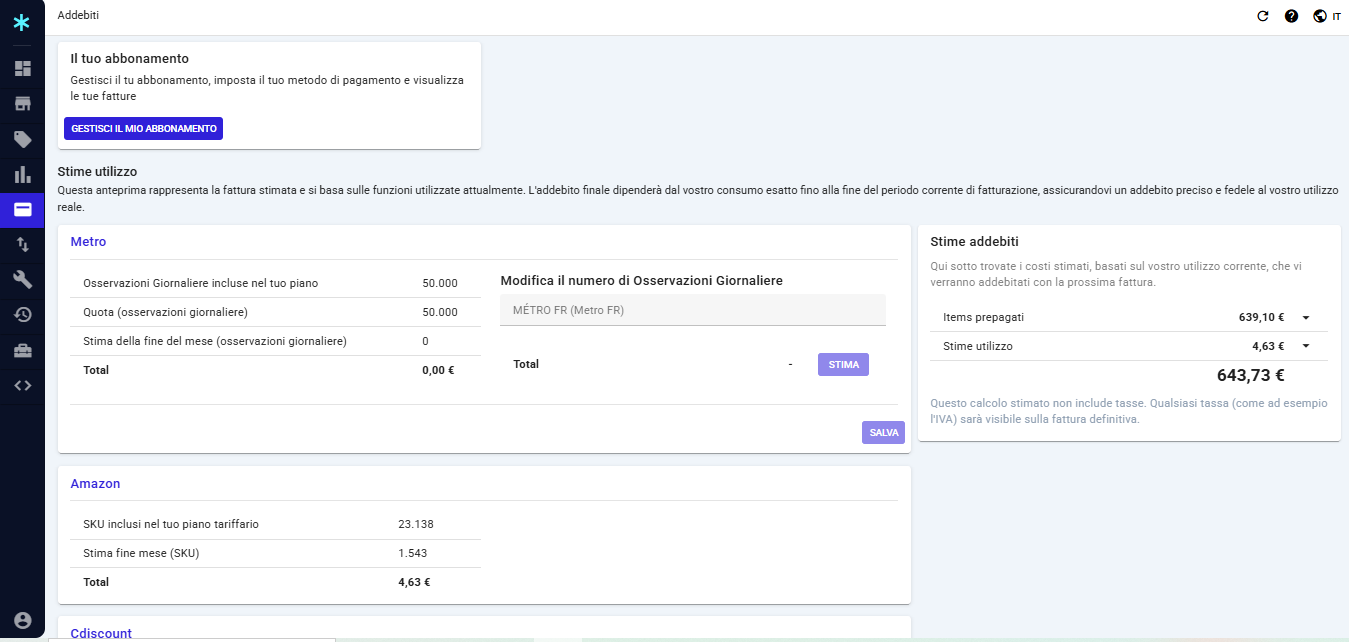This screenshot has width=1349, height=642.
Task: Click the Stime utilizzo section heading
Action: (97, 172)
